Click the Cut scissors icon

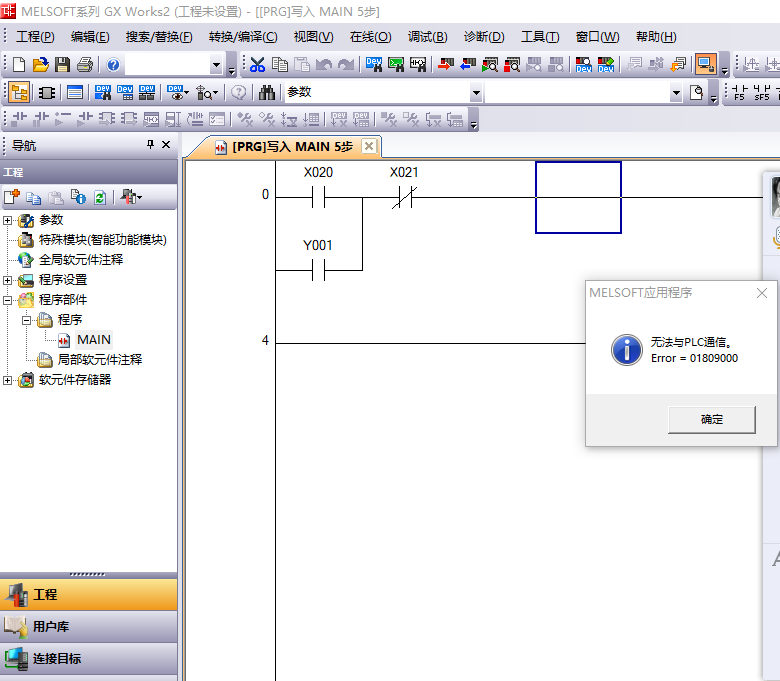tap(257, 65)
